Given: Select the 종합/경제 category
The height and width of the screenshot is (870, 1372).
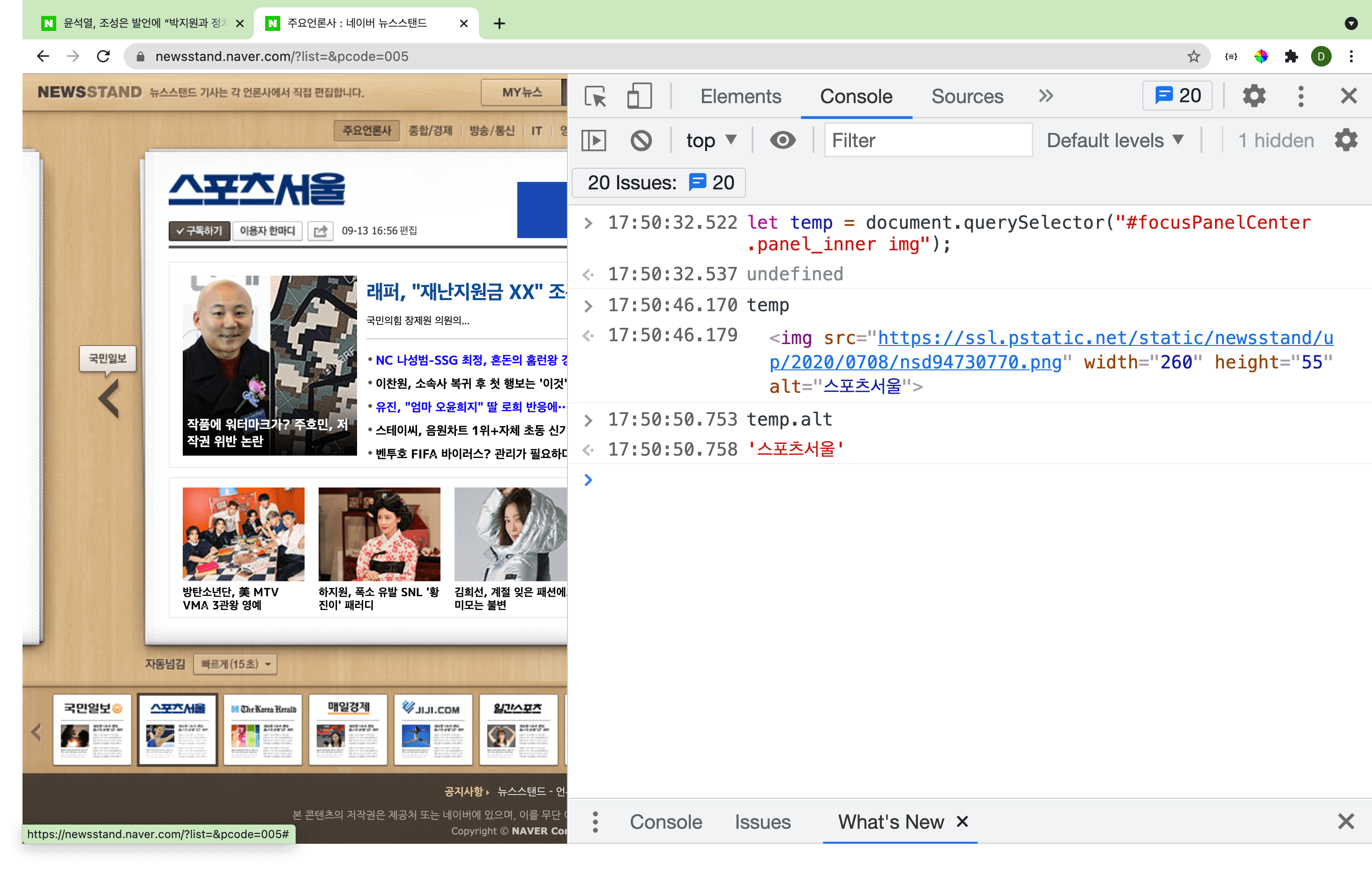Looking at the screenshot, I should point(430,131).
